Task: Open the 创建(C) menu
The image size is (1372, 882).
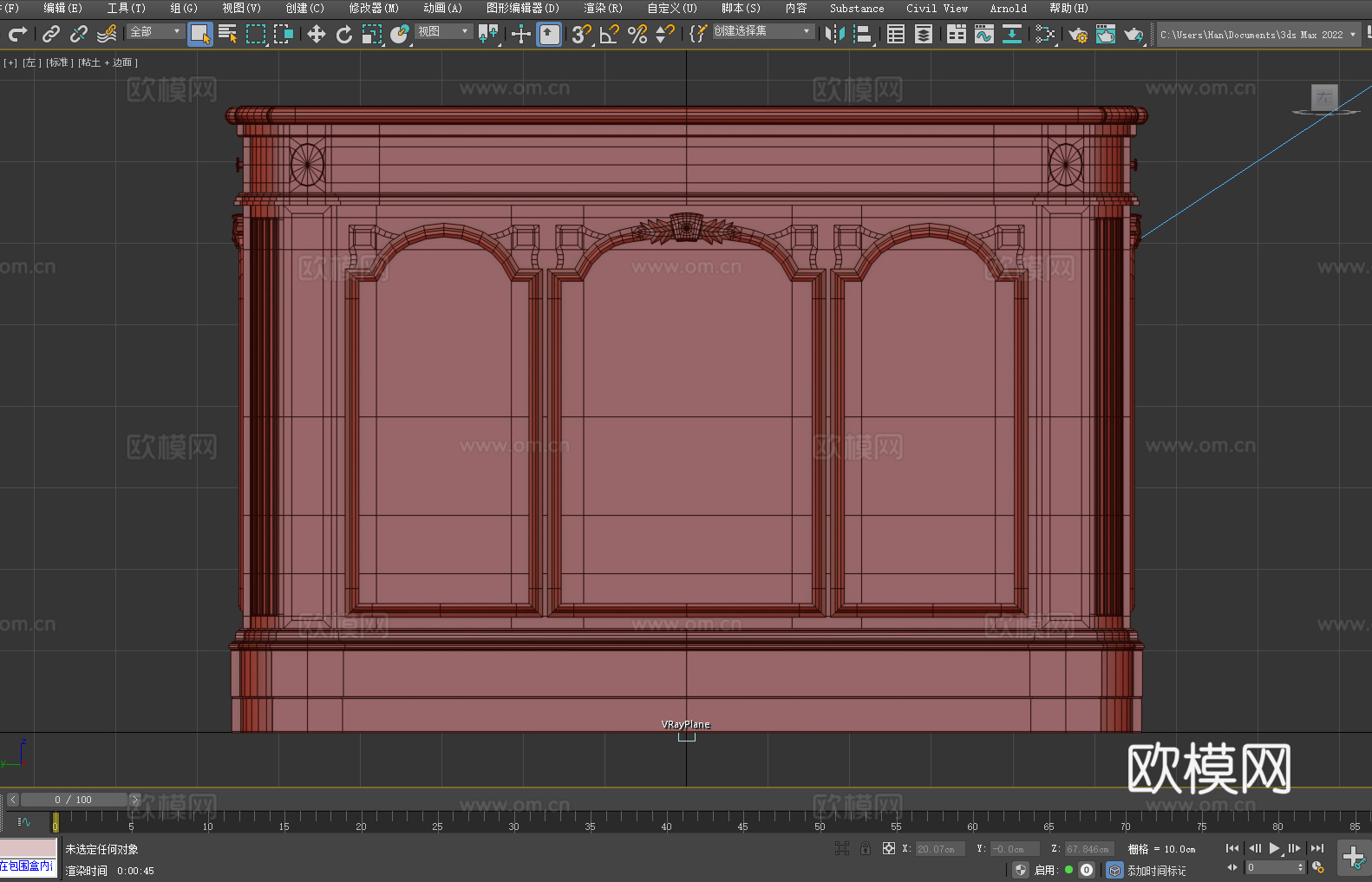Action: (x=305, y=8)
